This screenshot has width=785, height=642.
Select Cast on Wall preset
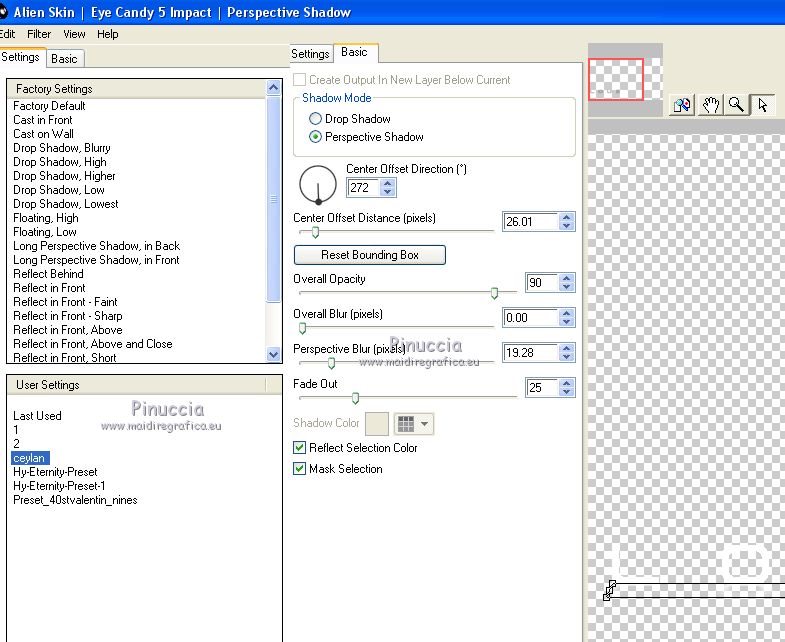[43, 134]
